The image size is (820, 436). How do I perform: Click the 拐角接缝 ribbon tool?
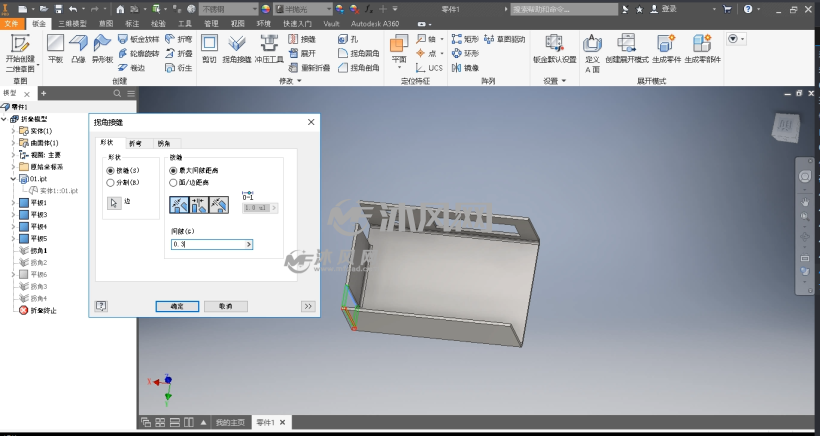[x=237, y=49]
